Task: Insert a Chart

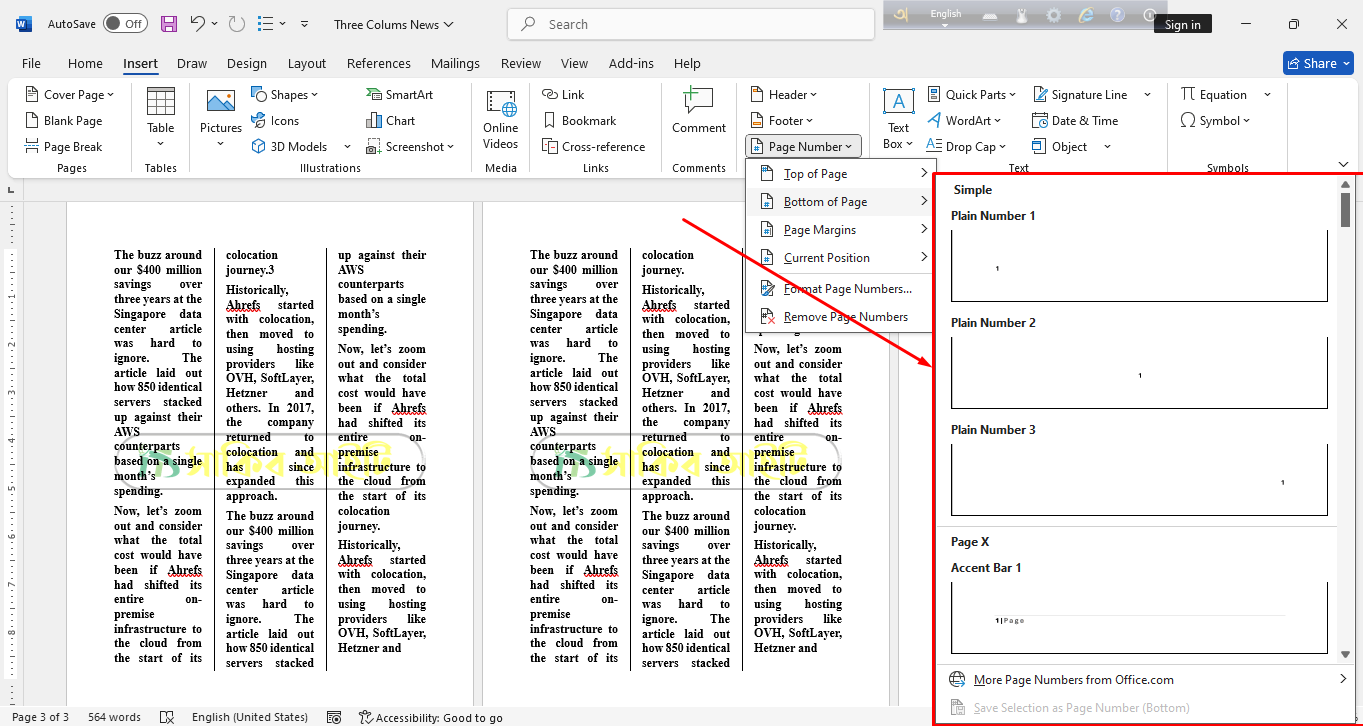Action: (x=390, y=121)
